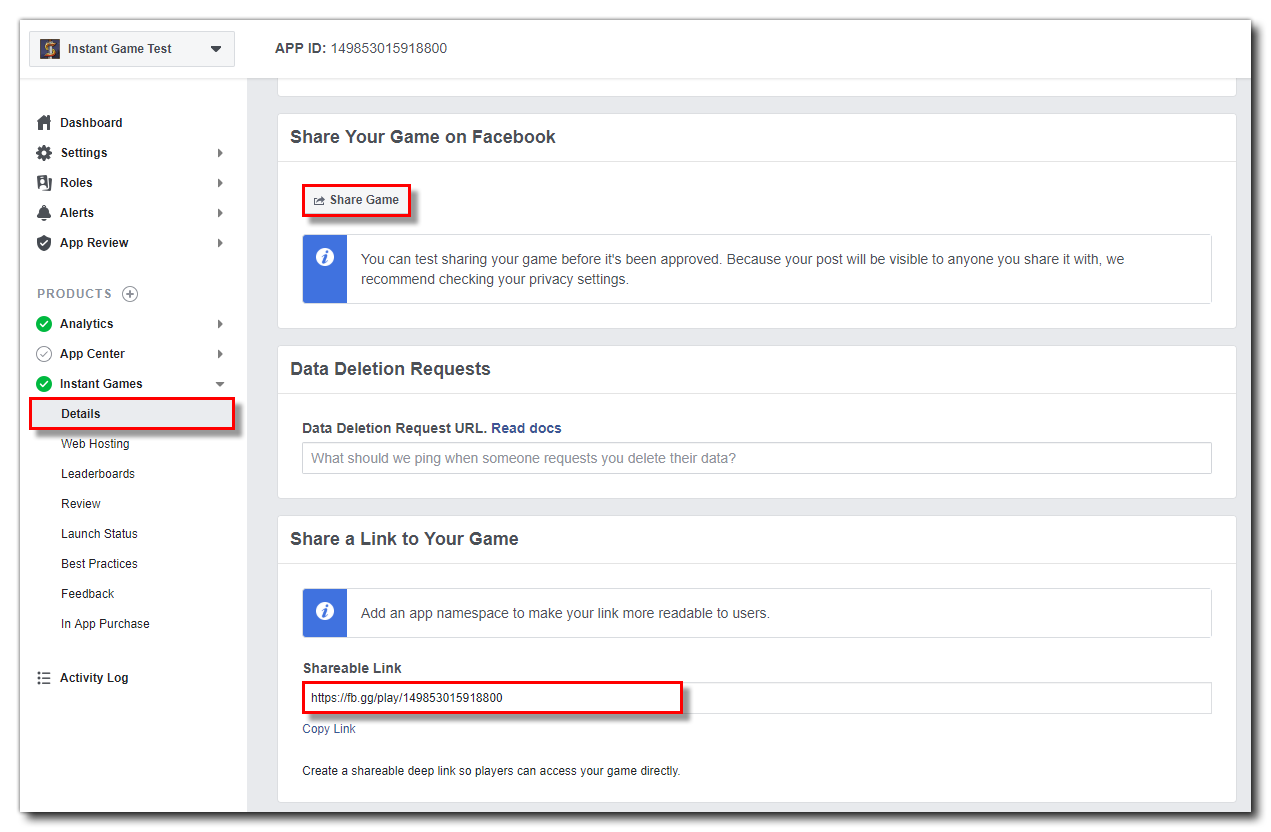
Task: Open the App Review menu item
Action: [94, 243]
